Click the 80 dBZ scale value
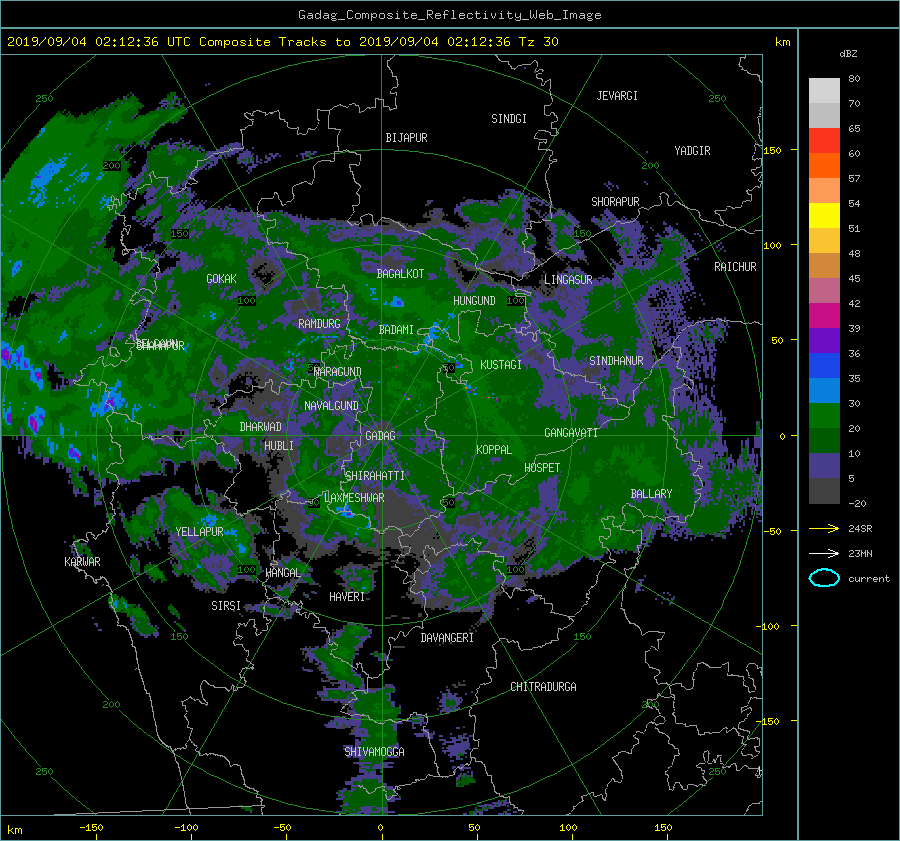 click(x=854, y=79)
